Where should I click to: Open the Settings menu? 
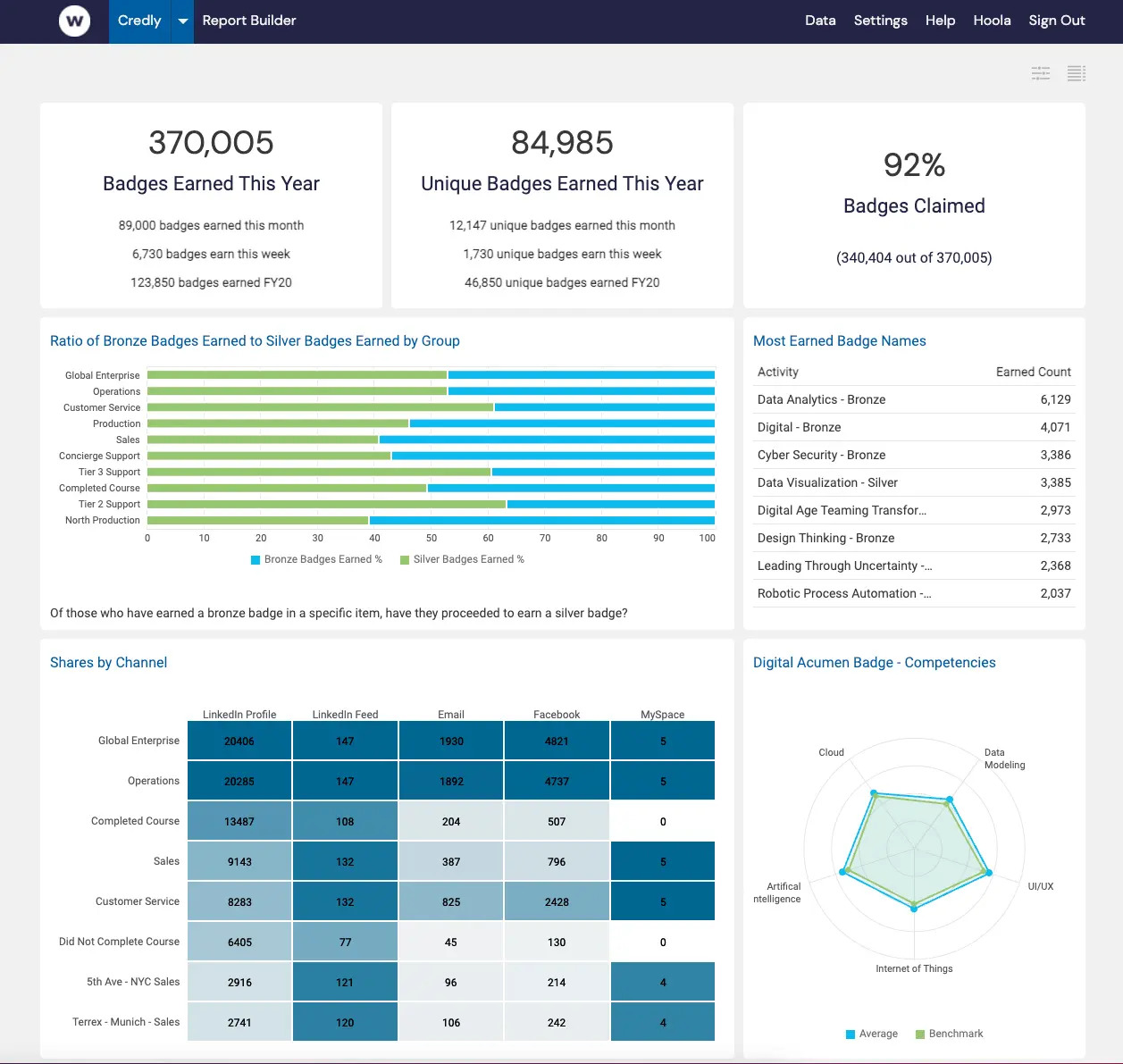coord(880,21)
